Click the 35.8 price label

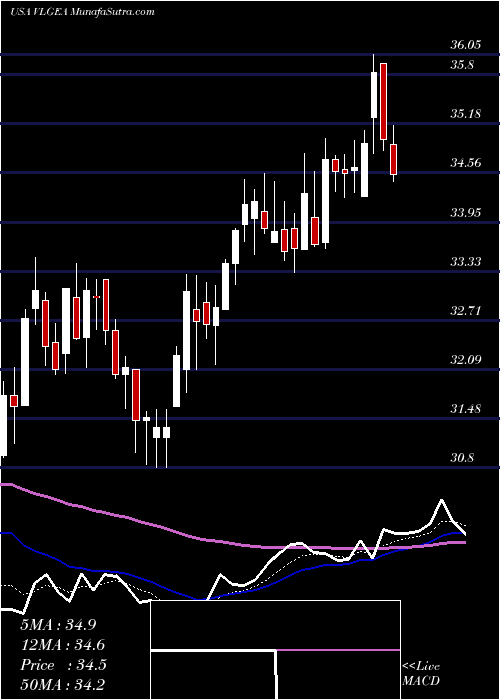462,65
